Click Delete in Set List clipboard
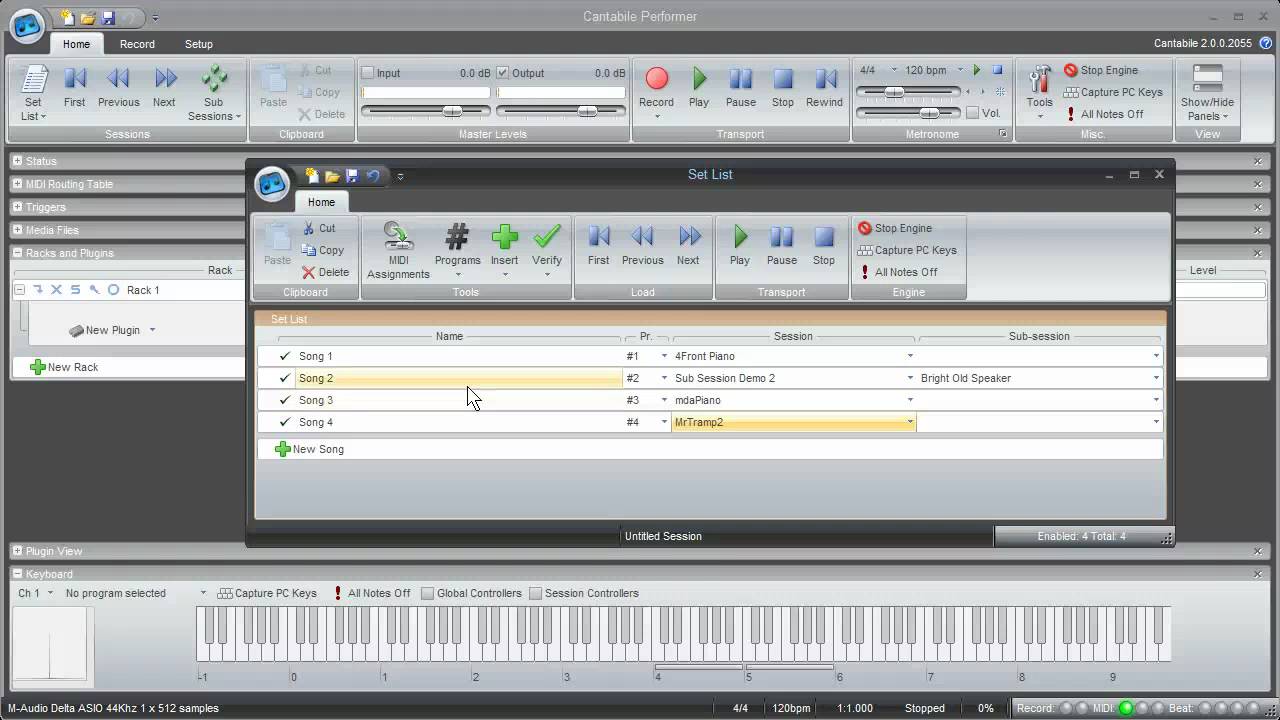Viewport: 1280px width, 720px height. coord(326,272)
